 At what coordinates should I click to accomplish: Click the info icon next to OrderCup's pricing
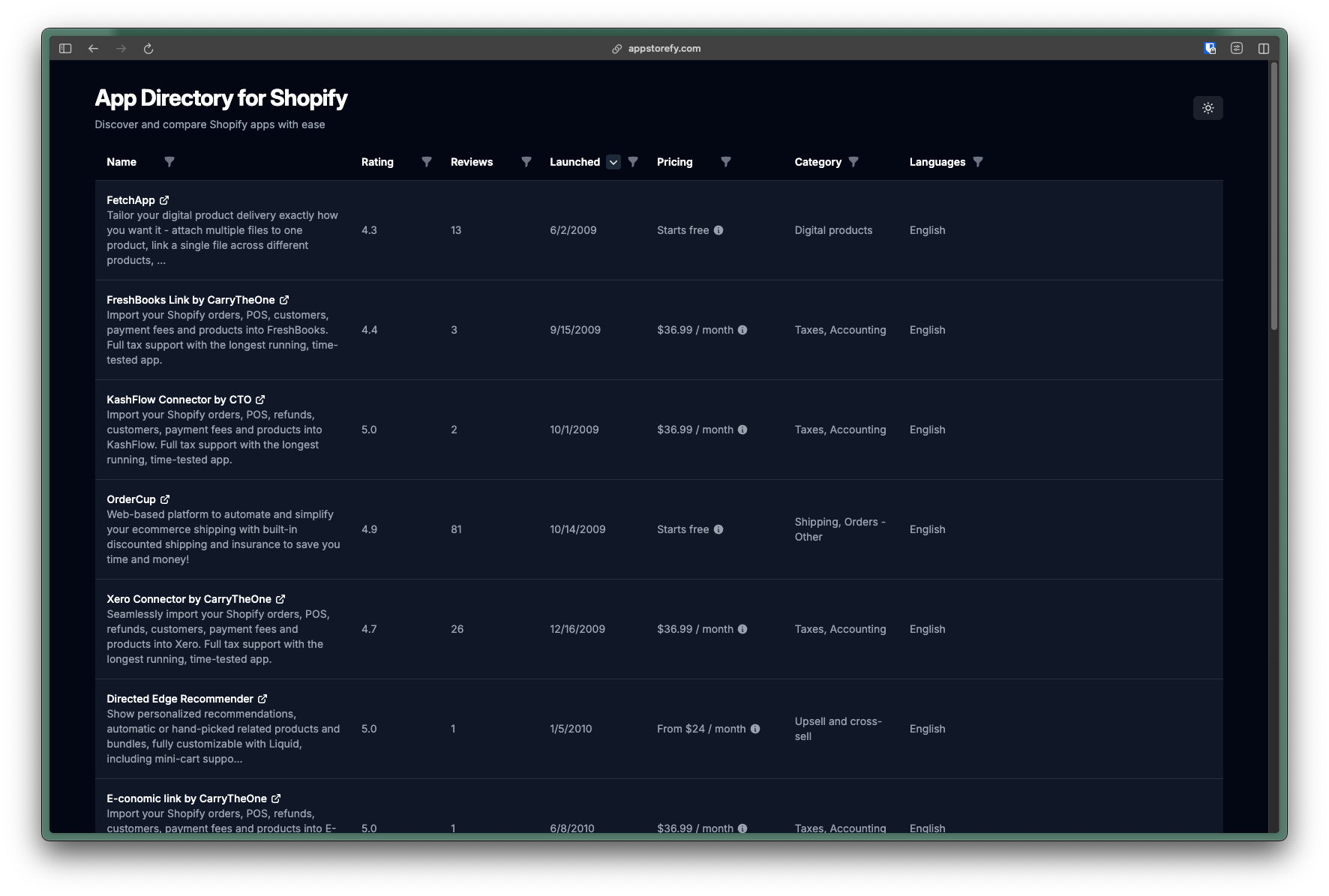tap(718, 529)
